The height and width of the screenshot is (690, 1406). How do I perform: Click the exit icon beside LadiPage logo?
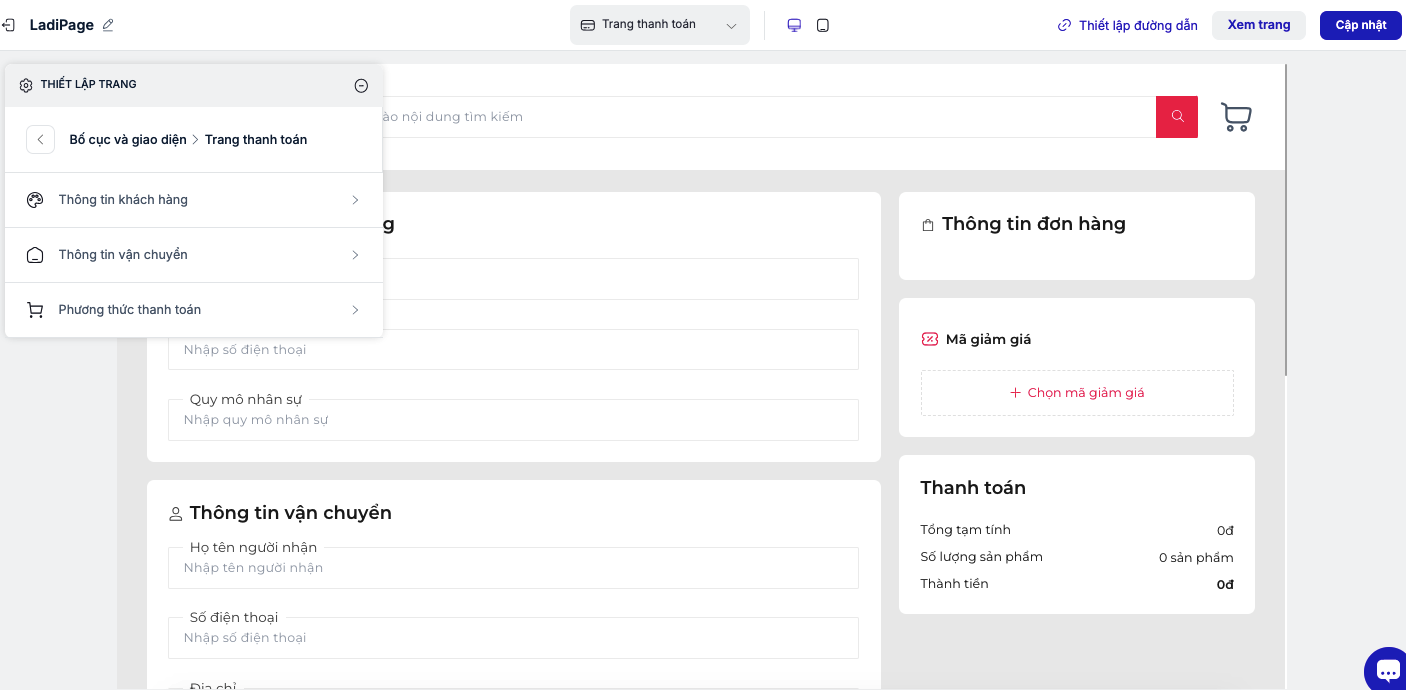[x=8, y=25]
